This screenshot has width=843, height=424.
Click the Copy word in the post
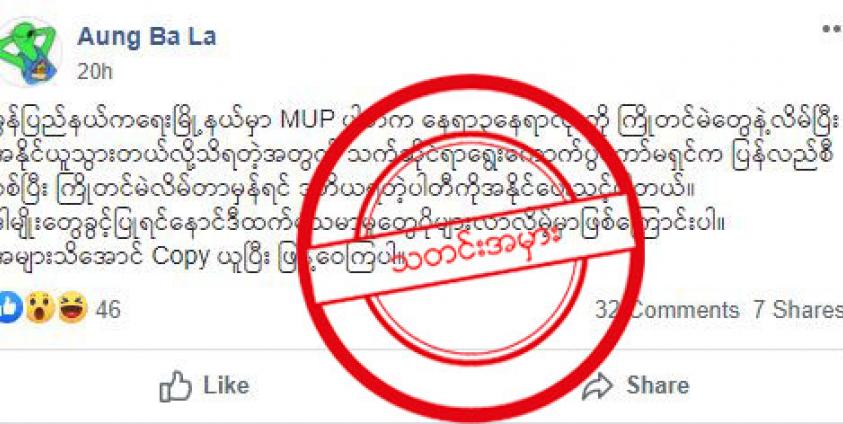pos(180,257)
